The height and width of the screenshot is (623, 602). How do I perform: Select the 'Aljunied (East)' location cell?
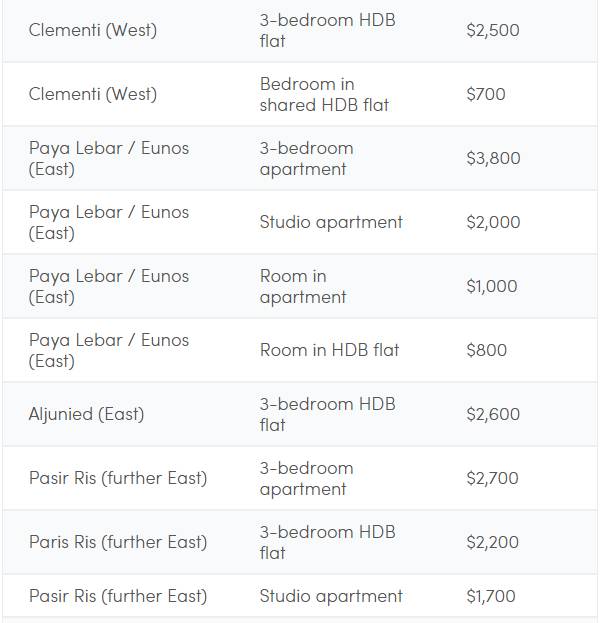pyautogui.click(x=86, y=414)
